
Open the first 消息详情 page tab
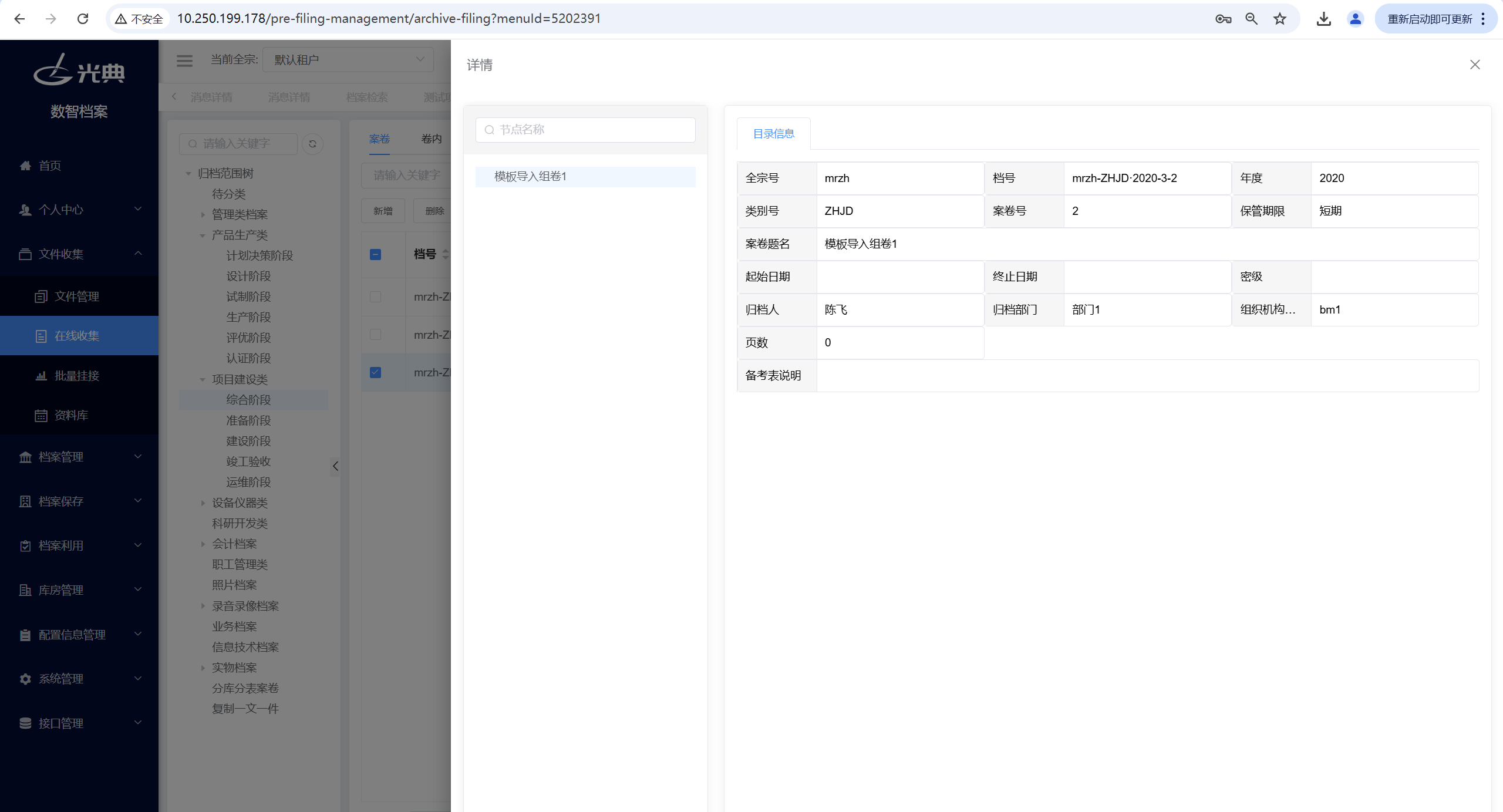point(211,97)
